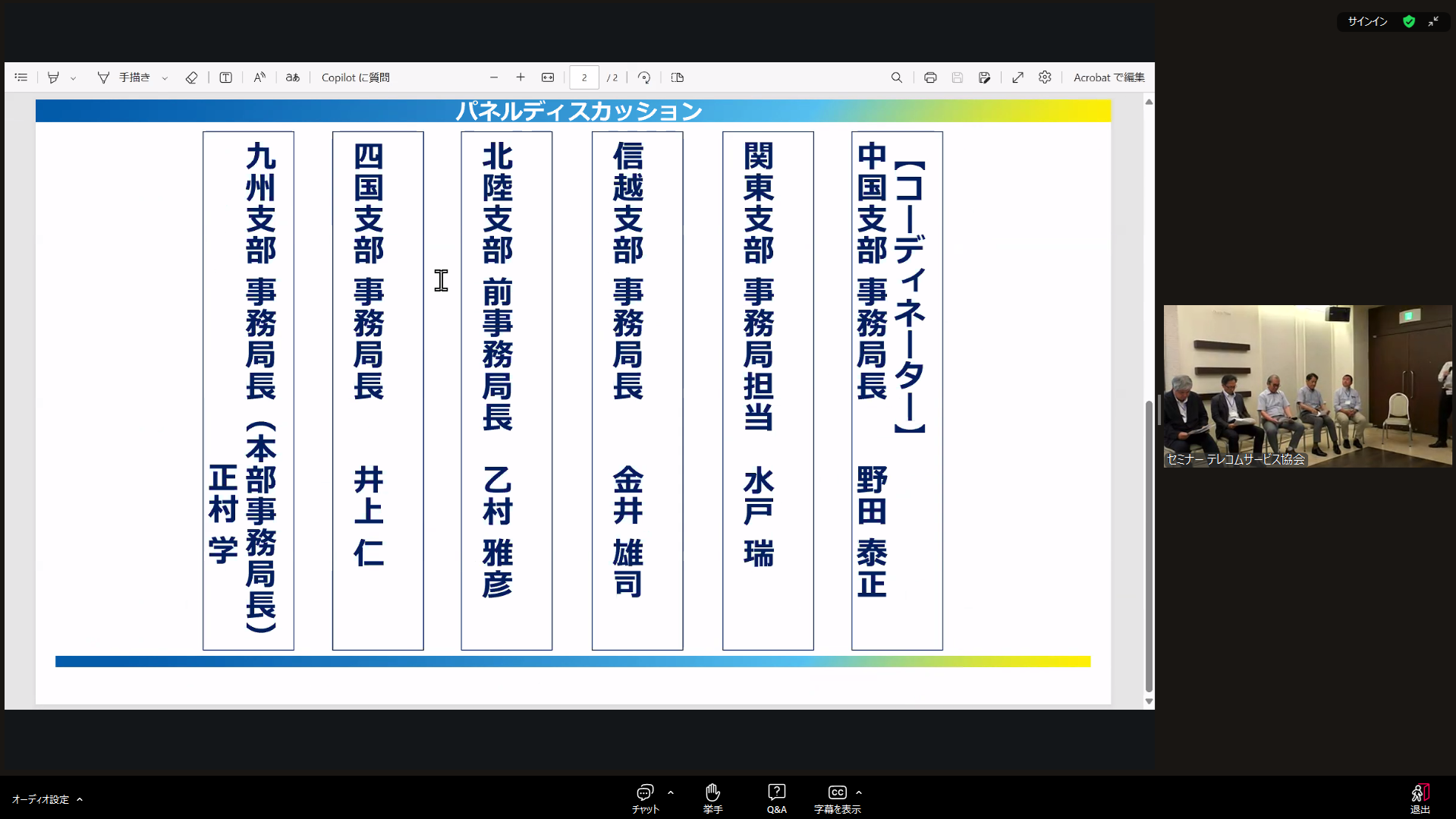Click the seminar speaker video thumbnail

(x=1307, y=386)
